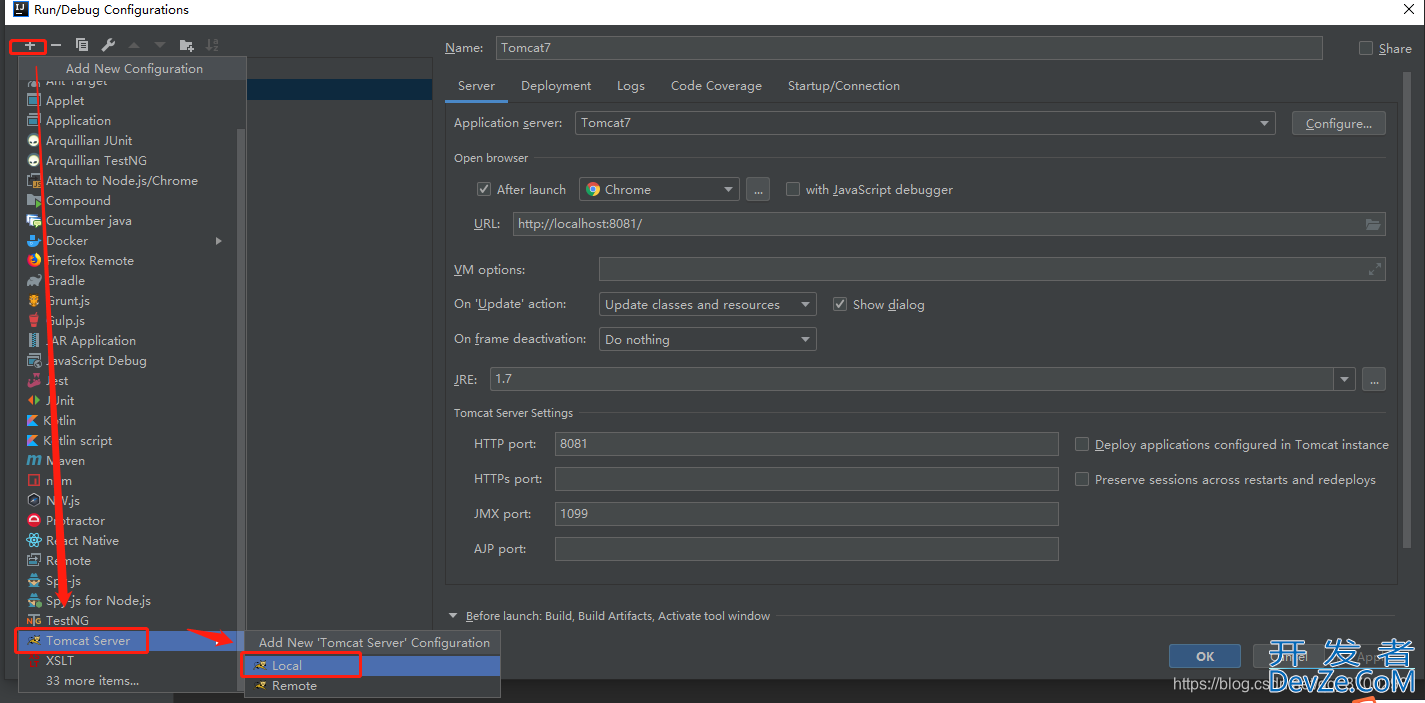The image size is (1425, 703).
Task: Switch to the Deployment tab
Action: point(556,86)
